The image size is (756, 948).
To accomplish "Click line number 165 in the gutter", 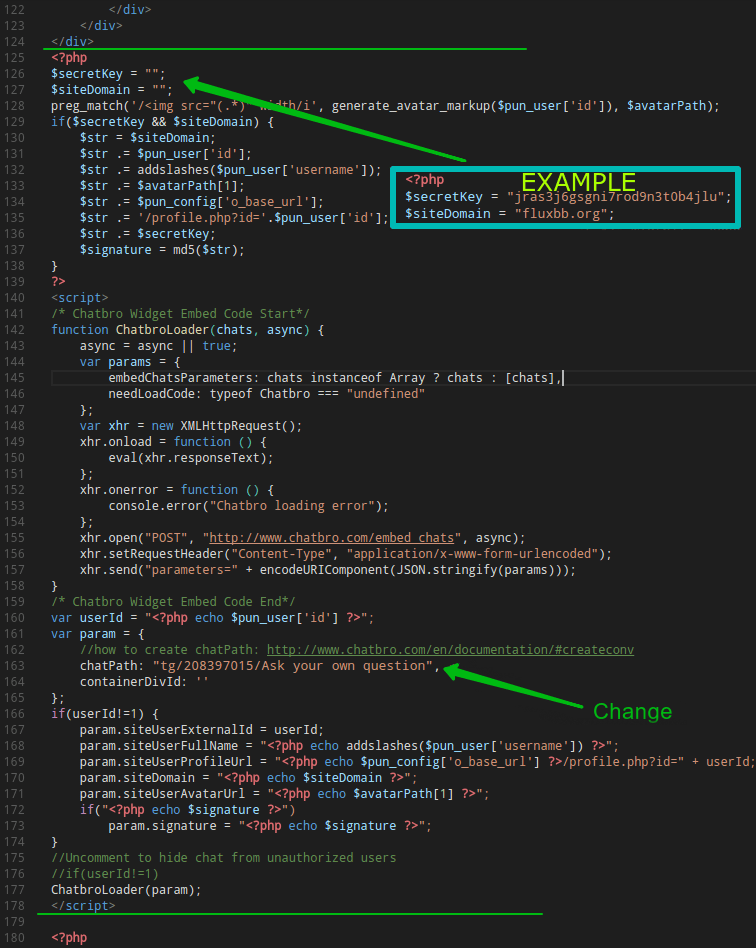I will [x=15, y=698].
